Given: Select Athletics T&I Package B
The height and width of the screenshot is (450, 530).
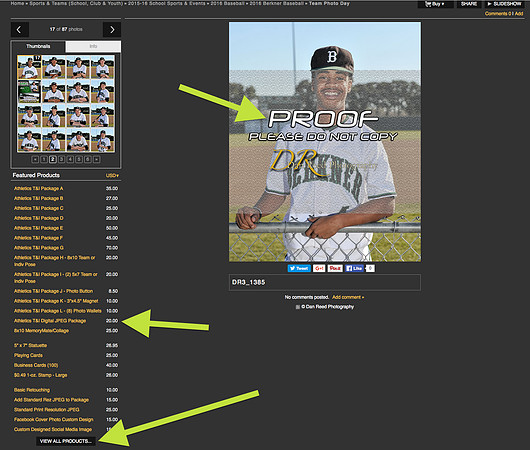Looking at the screenshot, I should (39, 198).
